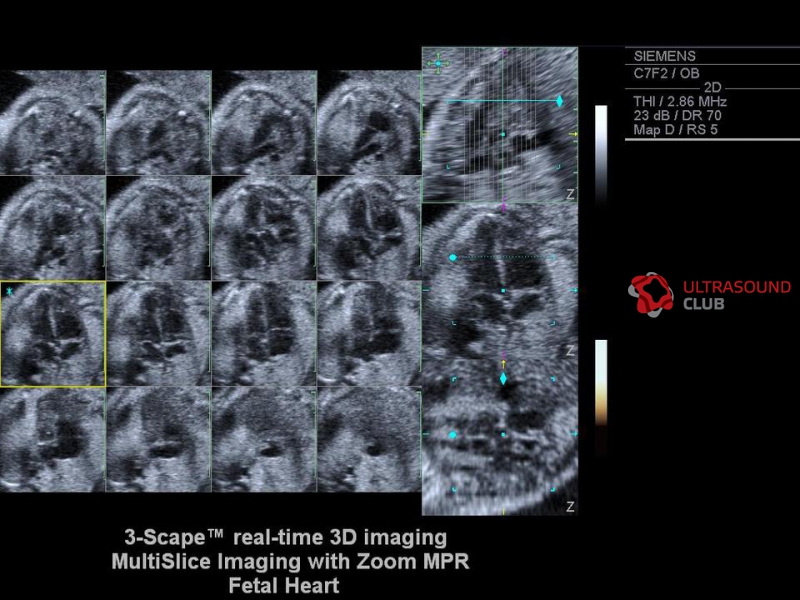Click the Z label in the bottom MPR pane

click(x=570, y=506)
